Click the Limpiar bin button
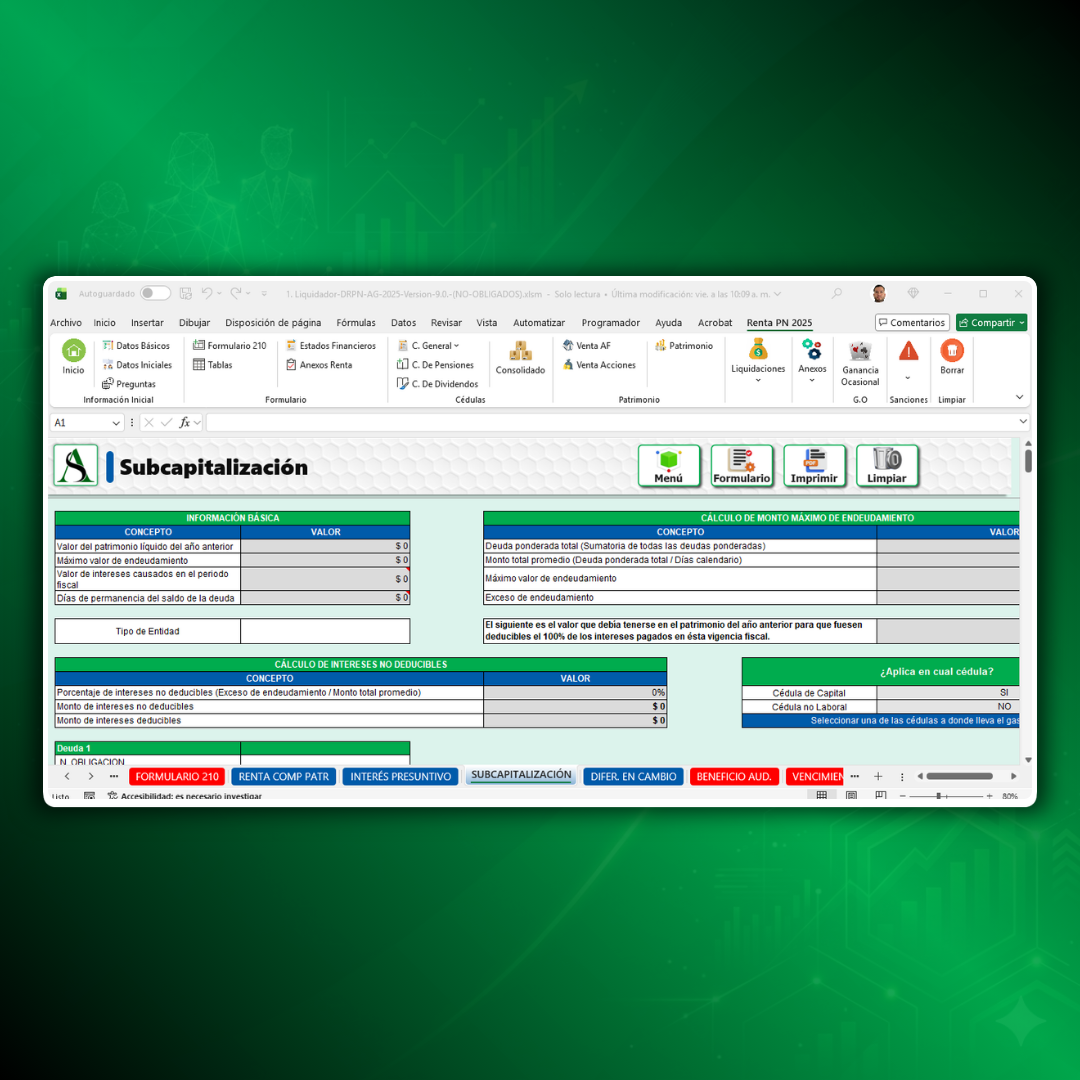Image resolution: width=1080 pixels, height=1080 pixels. pos(886,466)
